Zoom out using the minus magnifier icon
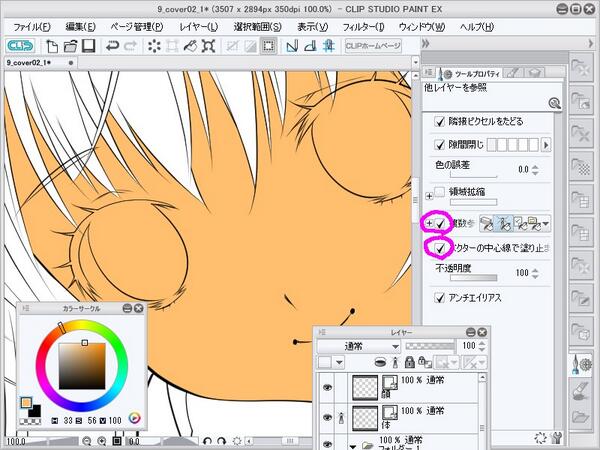The height and width of the screenshot is (450, 600). tap(86, 442)
